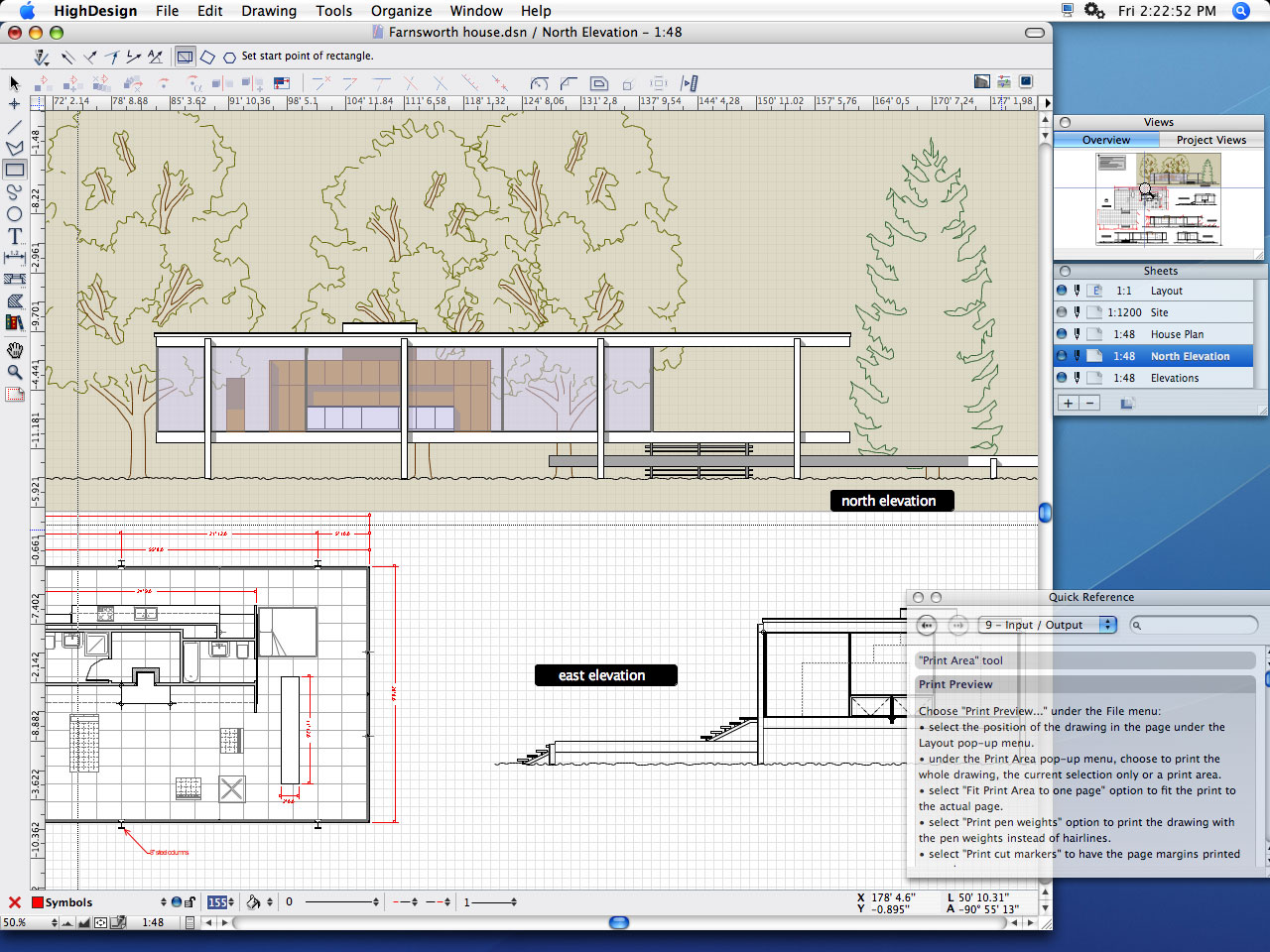Select the arrow pointer tool in left palette
The height and width of the screenshot is (952, 1270).
point(14,83)
